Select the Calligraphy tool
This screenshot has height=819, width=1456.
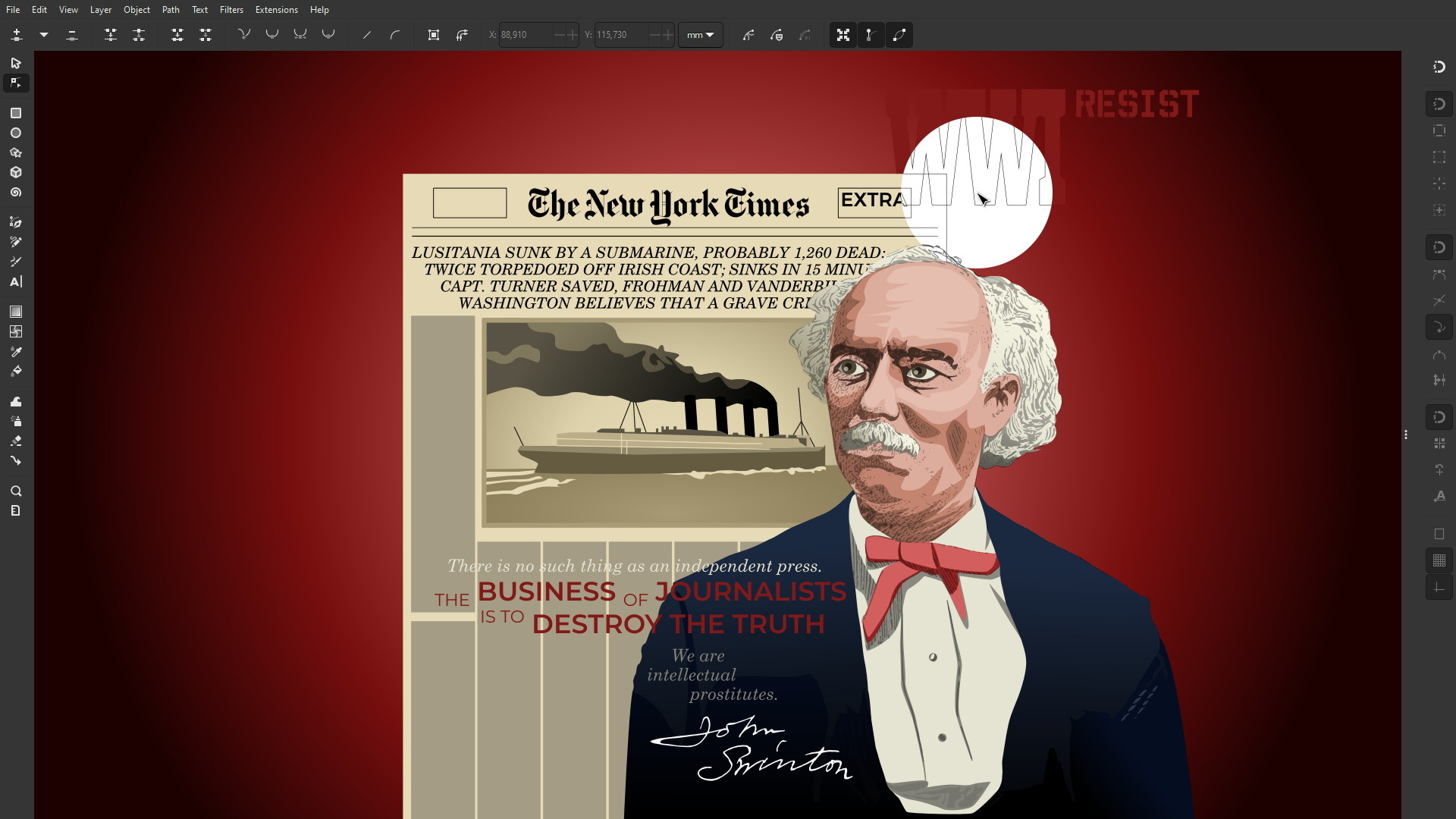[x=16, y=262]
